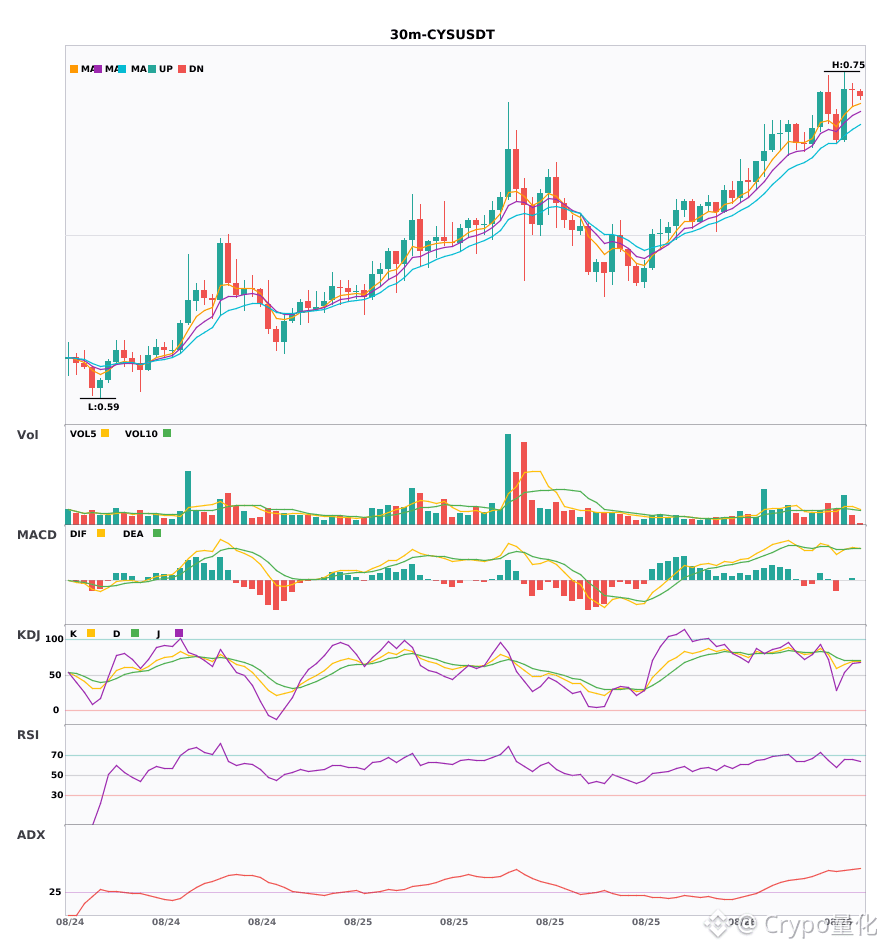Click the cyan MA legend swatch
The width and height of the screenshot is (885, 950).
[x=122, y=69]
